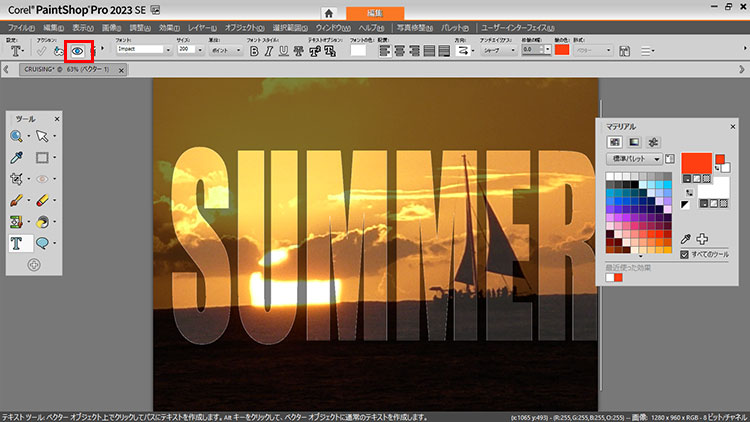Open the Impact font dropdown
This screenshot has height=422, width=750.
[x=169, y=48]
